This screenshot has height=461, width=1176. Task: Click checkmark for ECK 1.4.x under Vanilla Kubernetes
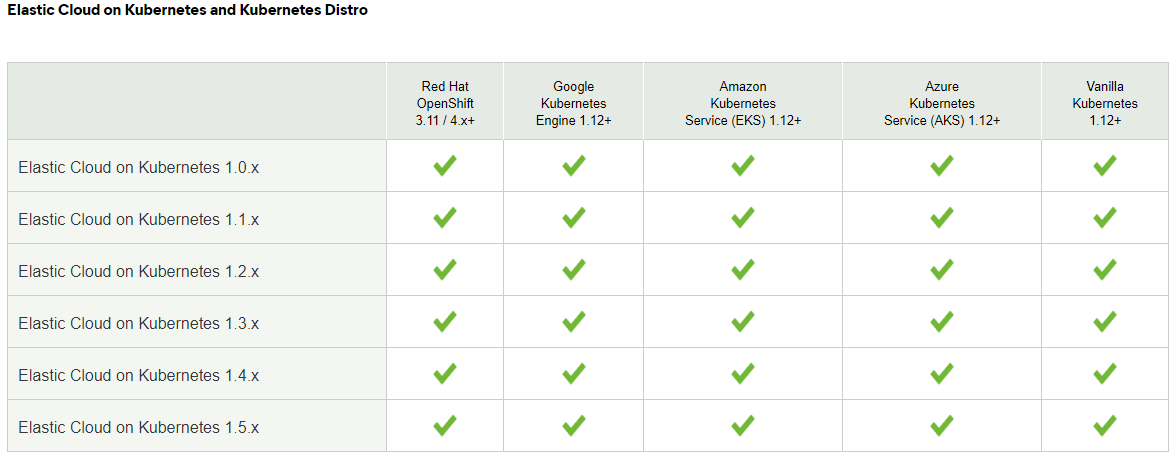click(1104, 374)
